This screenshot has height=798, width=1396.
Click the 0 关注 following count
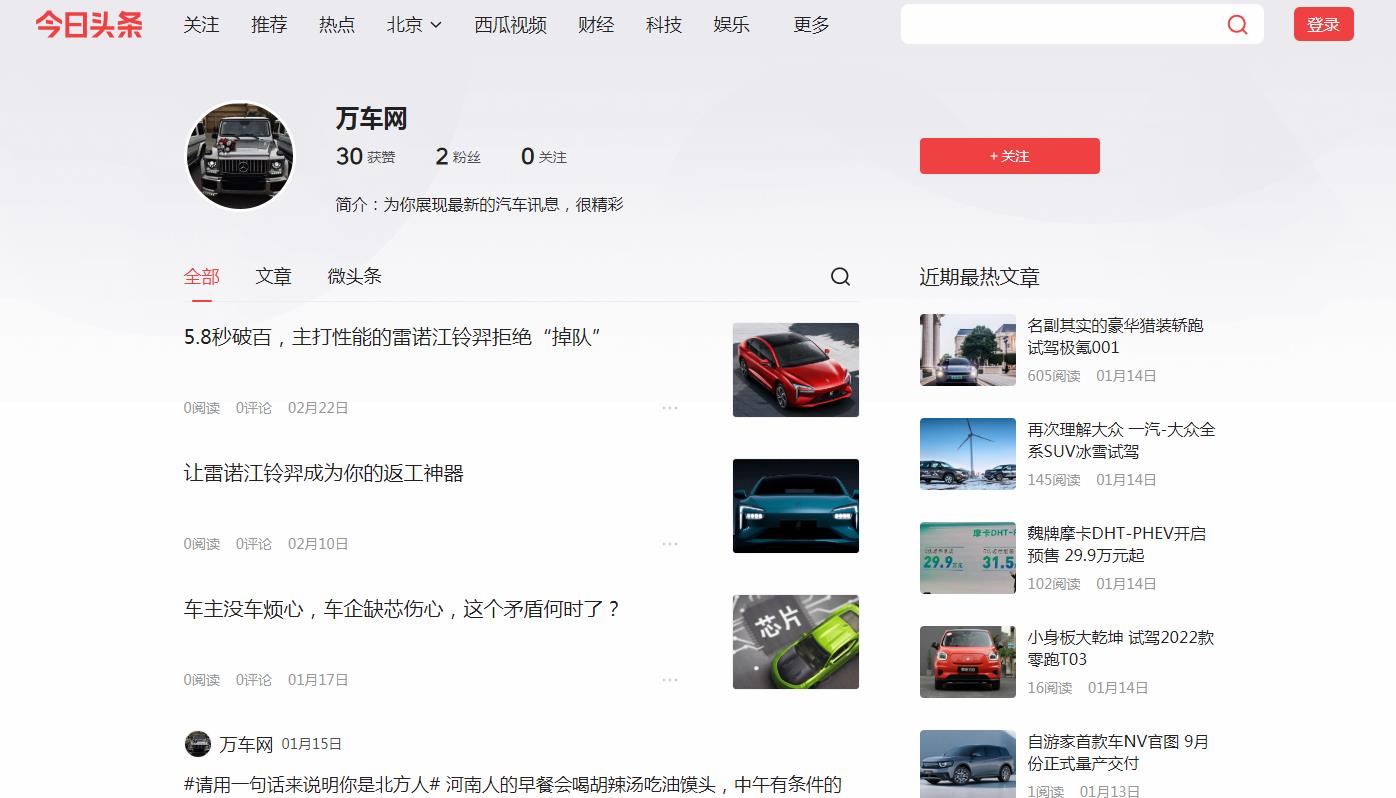tap(544, 157)
